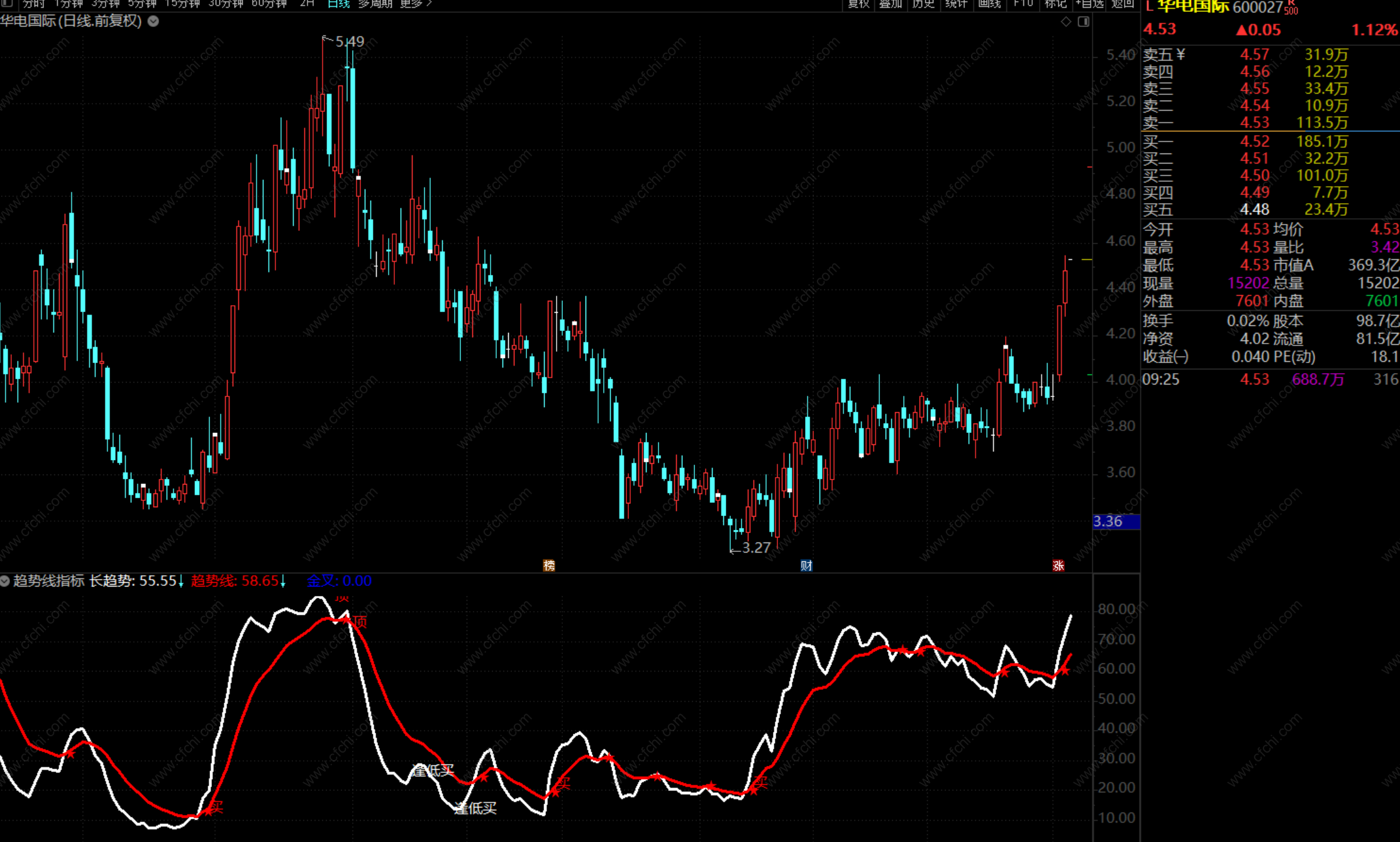1400x842 pixels.
Task: Click the 涨 marker icon on timeline
Action: point(1058,565)
